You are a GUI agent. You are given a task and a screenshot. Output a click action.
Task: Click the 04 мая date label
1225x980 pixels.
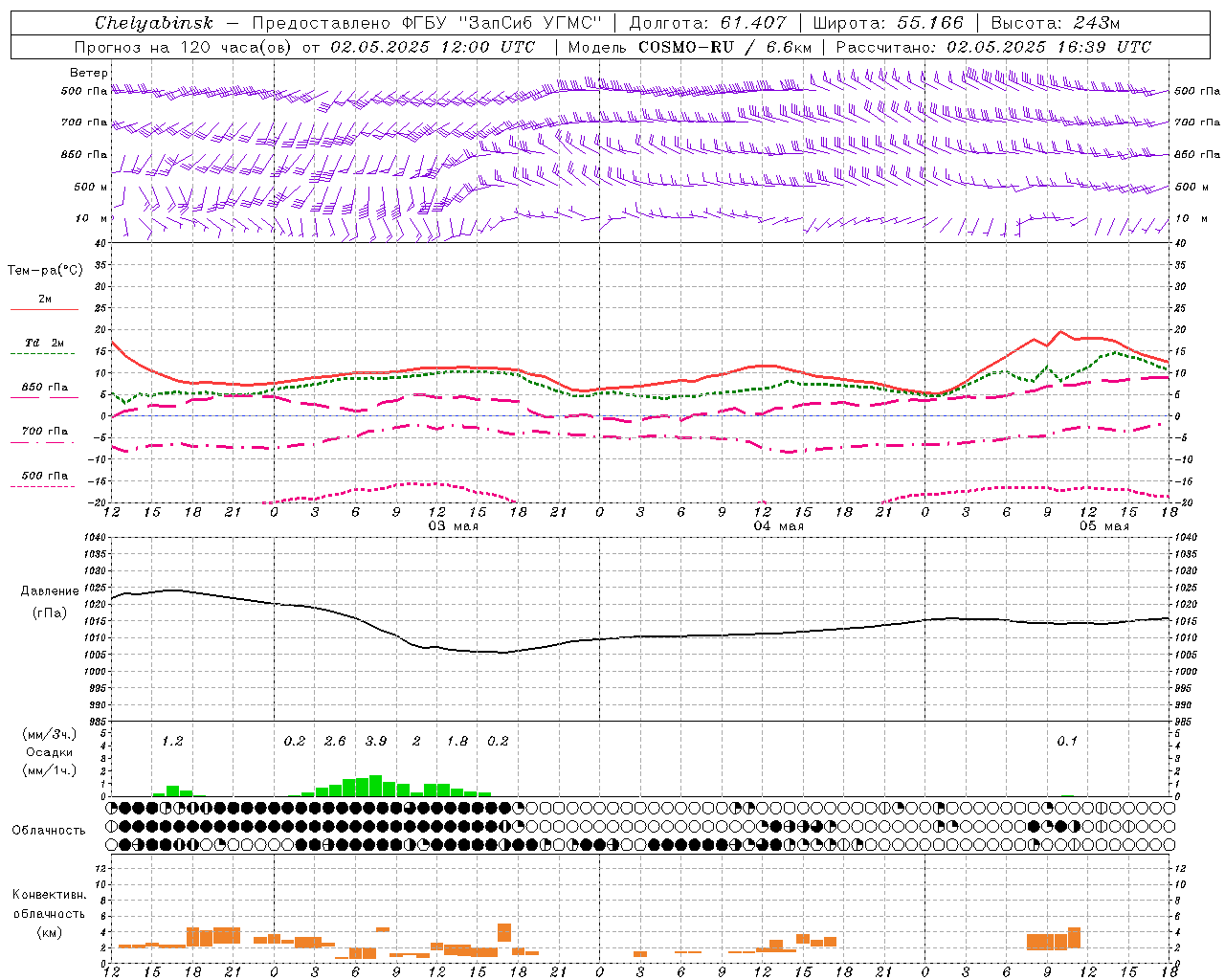[x=778, y=526]
